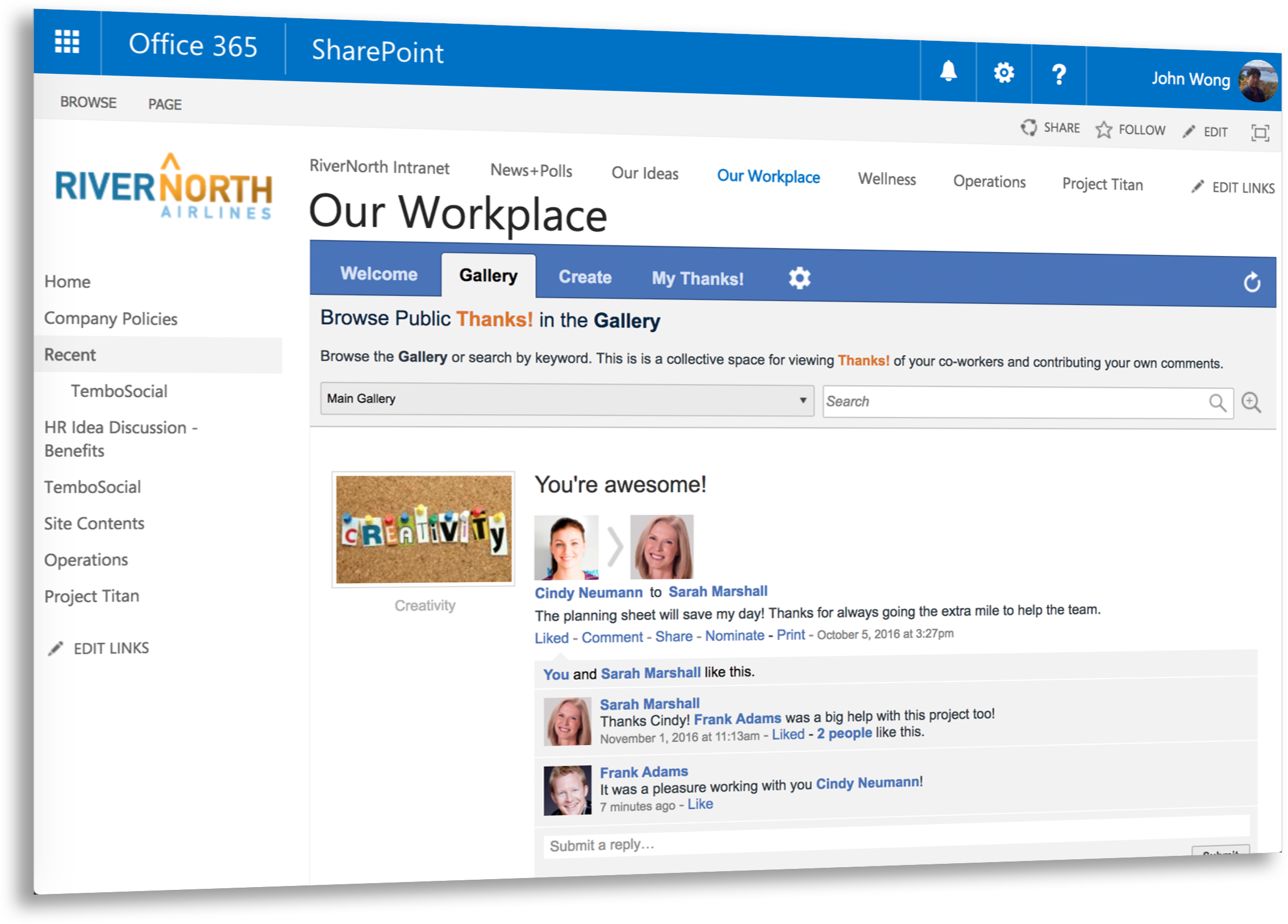
Task: Open the settings gear in top bar
Action: [1003, 73]
